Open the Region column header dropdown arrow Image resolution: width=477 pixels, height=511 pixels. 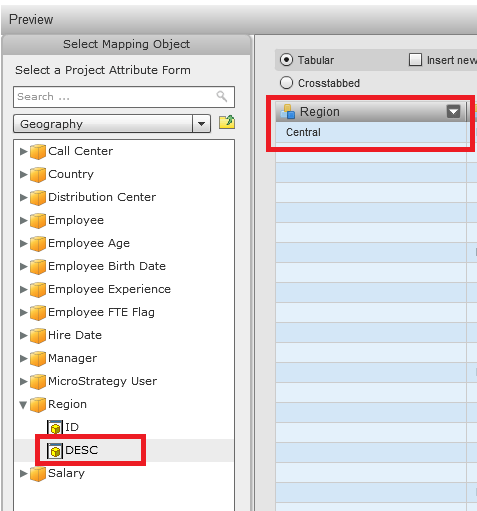[x=453, y=111]
